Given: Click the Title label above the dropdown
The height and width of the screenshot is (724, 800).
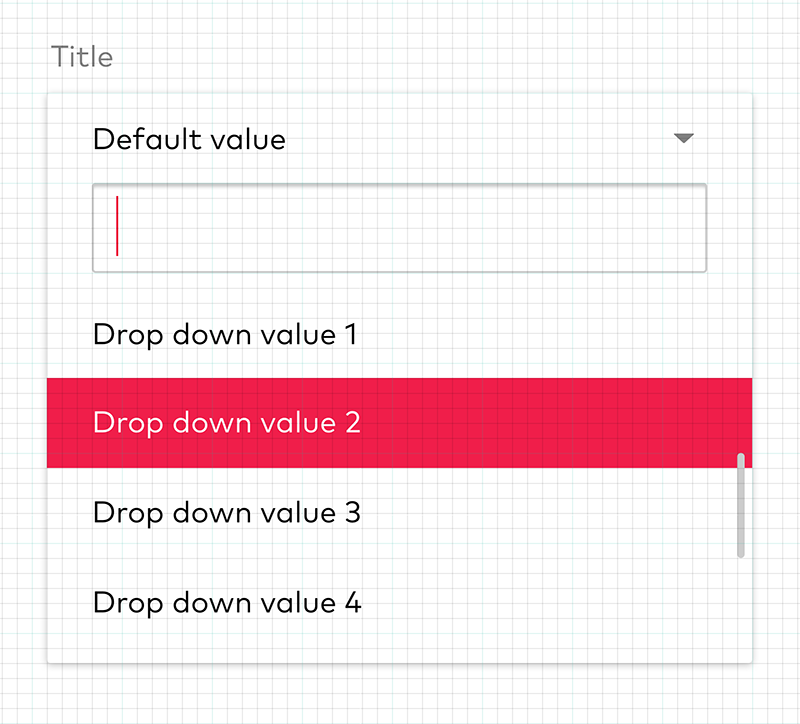Looking at the screenshot, I should pyautogui.click(x=82, y=57).
